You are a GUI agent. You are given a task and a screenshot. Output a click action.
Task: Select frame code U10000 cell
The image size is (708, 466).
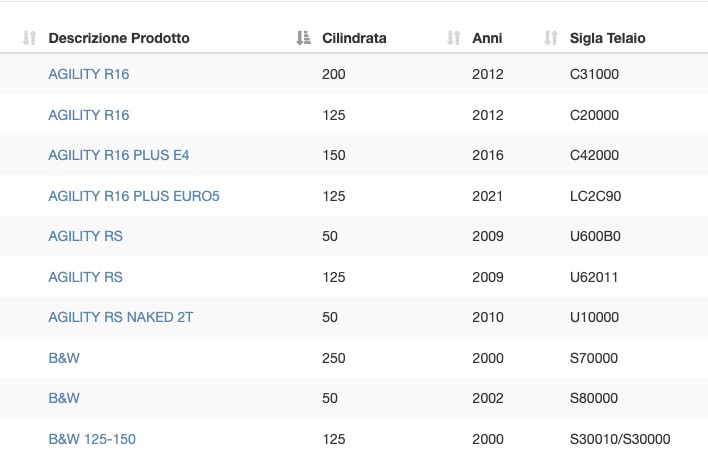tap(594, 317)
